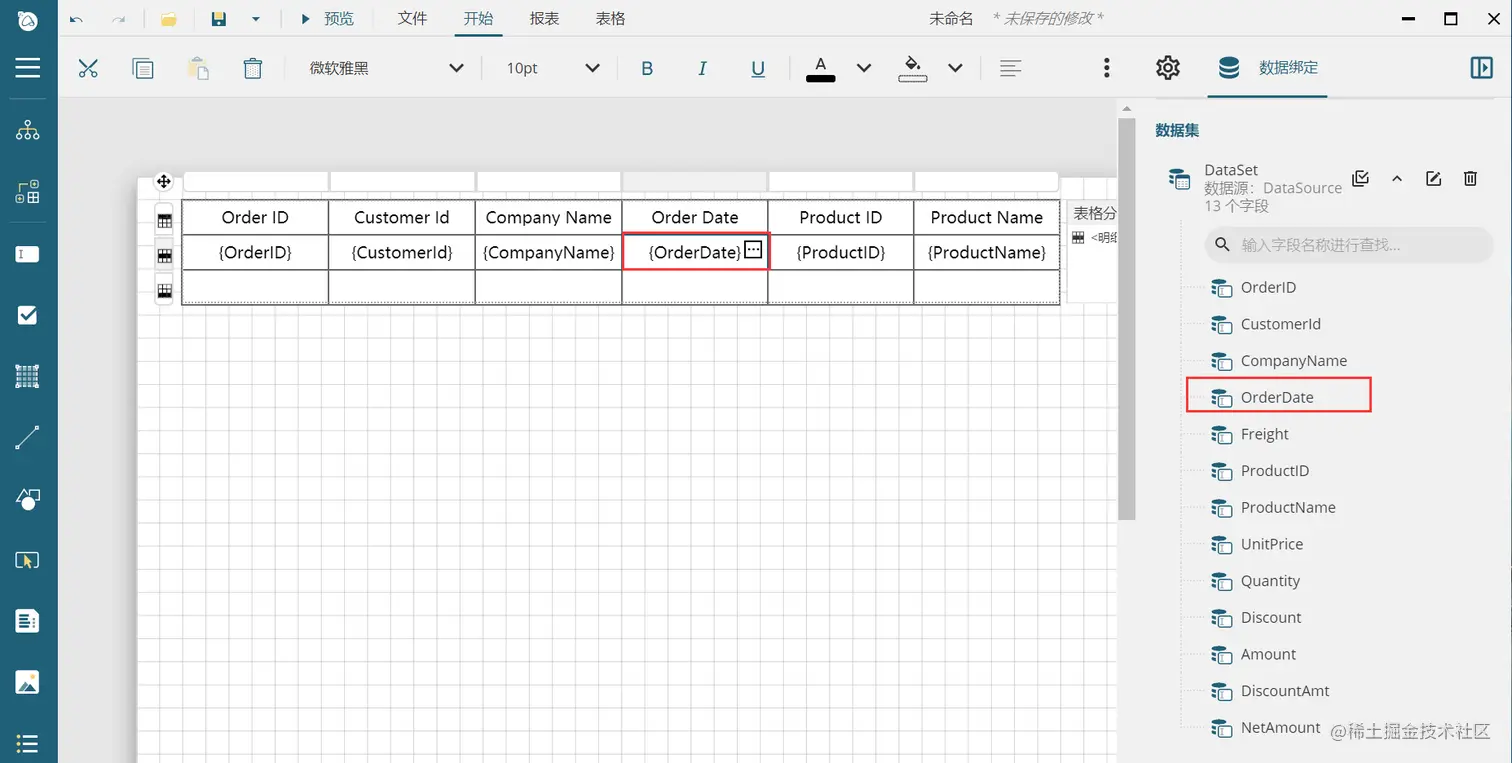The height and width of the screenshot is (763, 1512).
Task: Open the 文件 menu tab
Action: (x=412, y=18)
